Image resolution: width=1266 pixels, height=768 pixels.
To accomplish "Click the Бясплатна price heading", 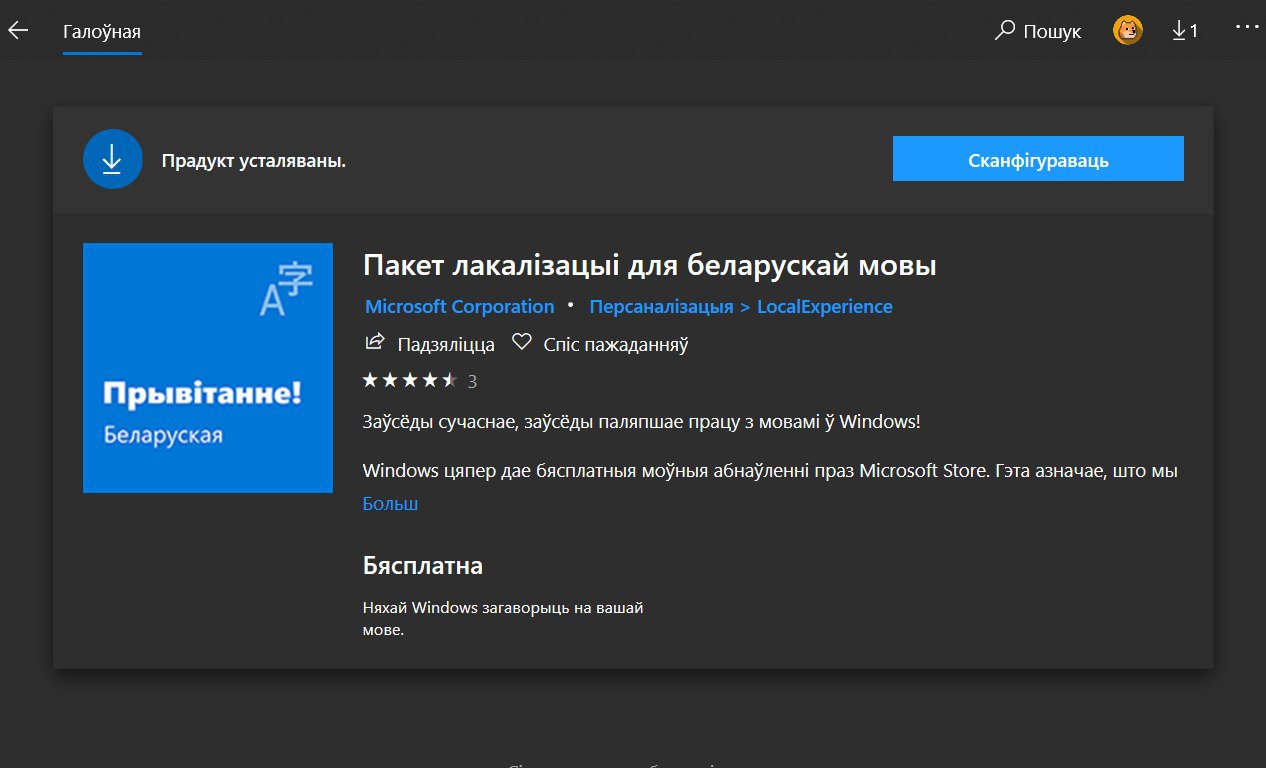I will 423,566.
